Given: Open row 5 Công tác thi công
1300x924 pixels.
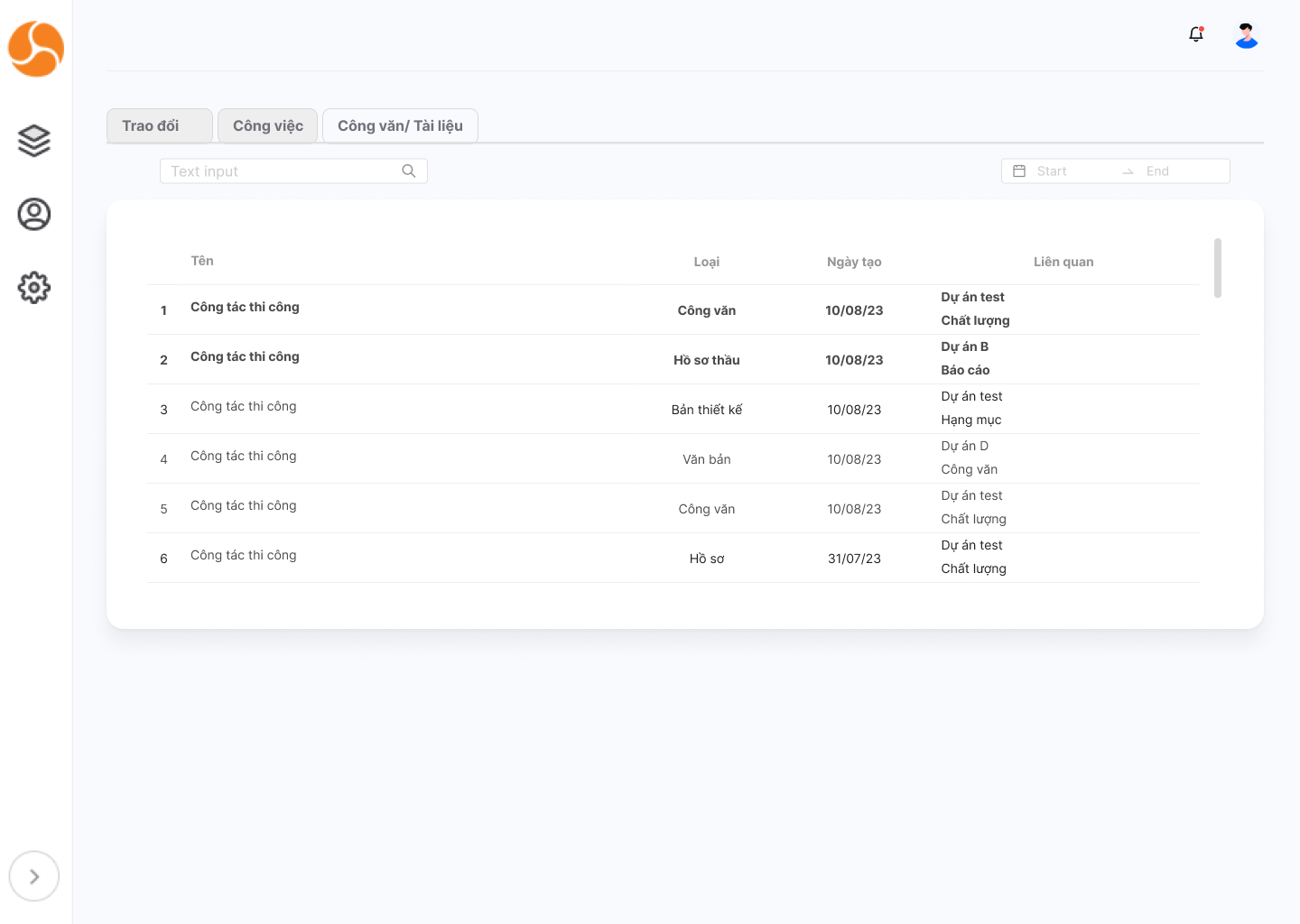Looking at the screenshot, I should (244, 505).
